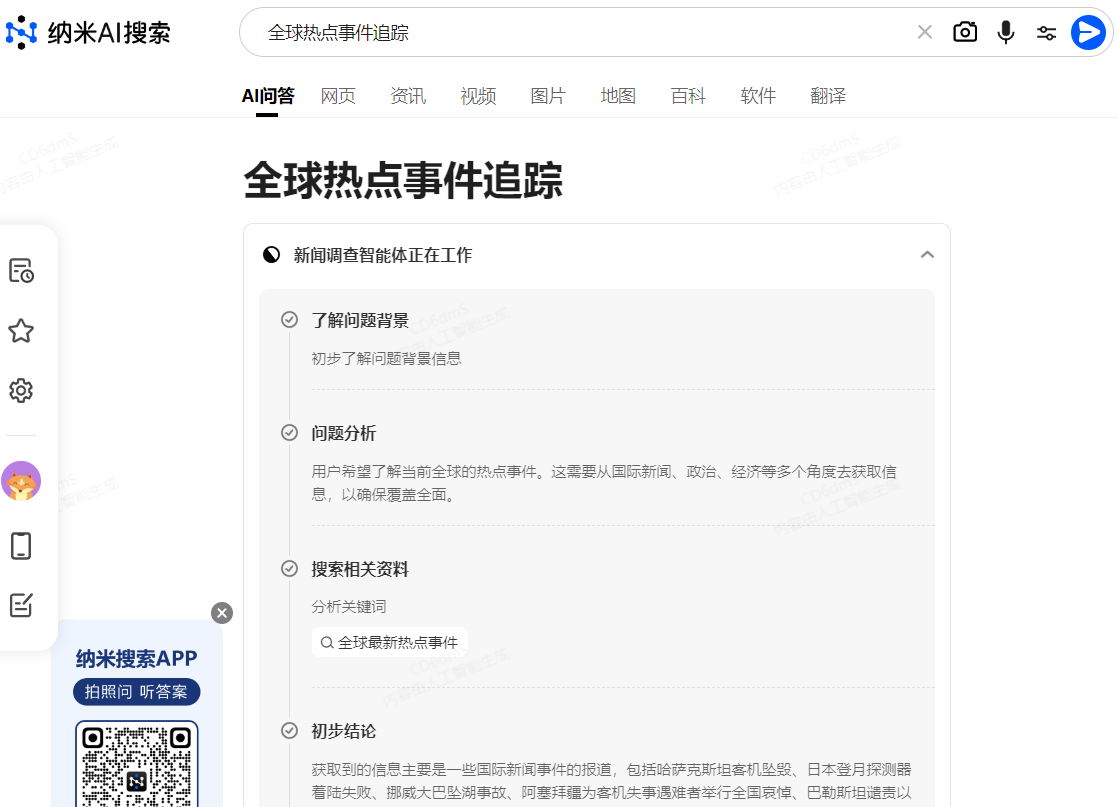Click the checkmark beside 问题分析
This screenshot has width=1118, height=807.
pos(290,434)
